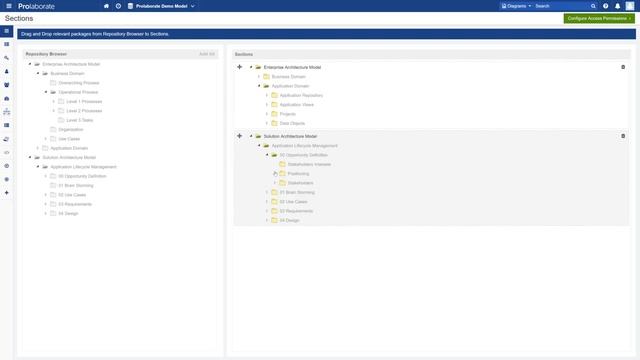Viewport: 640px width, 360px height.
Task: Expand Stakeholders folder in Sections panel
Action: coord(275,183)
